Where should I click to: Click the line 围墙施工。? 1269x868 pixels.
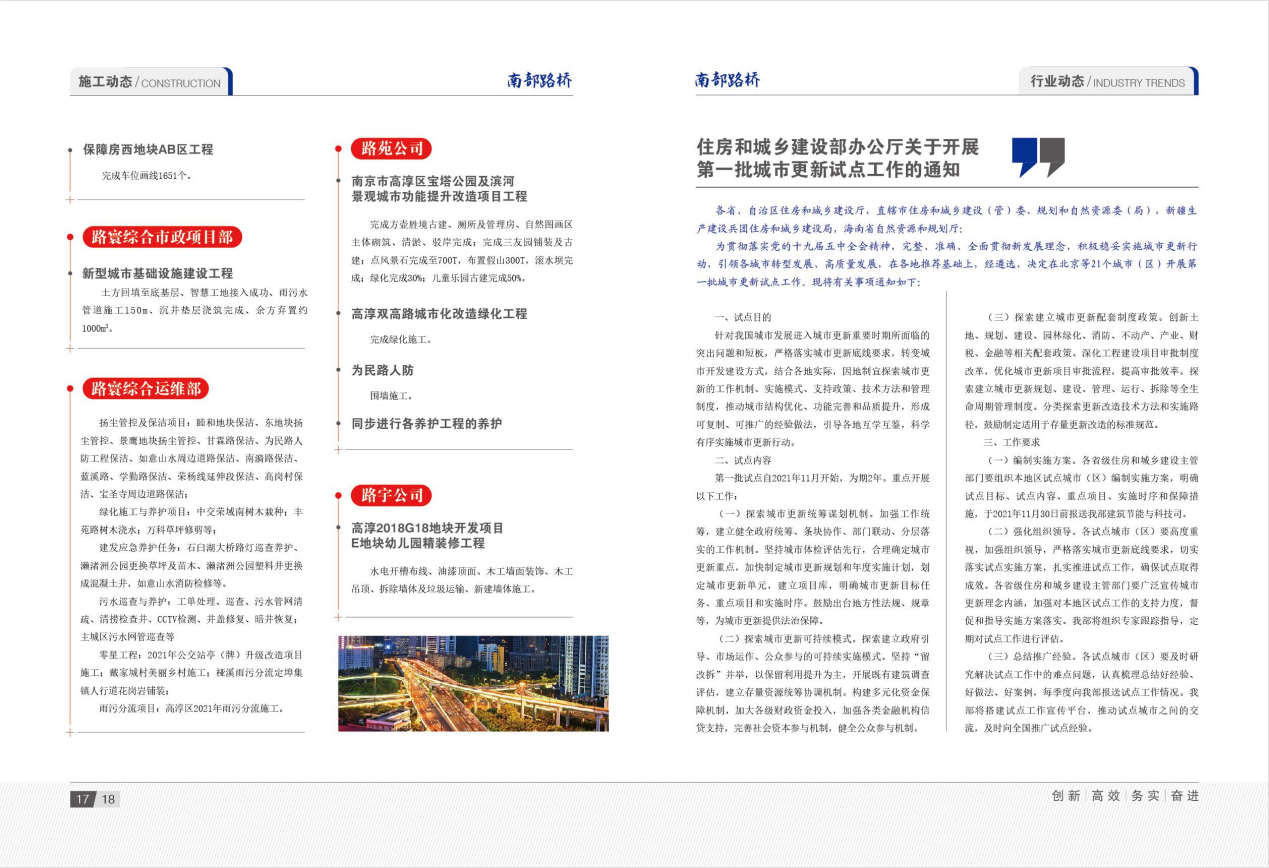(x=391, y=396)
